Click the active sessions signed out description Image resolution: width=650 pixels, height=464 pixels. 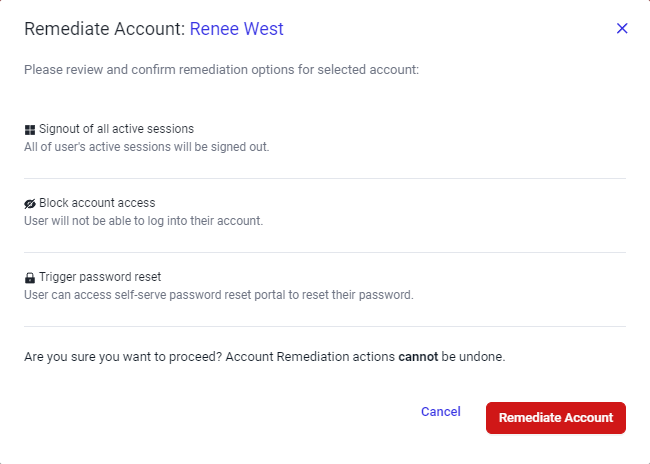[147, 147]
